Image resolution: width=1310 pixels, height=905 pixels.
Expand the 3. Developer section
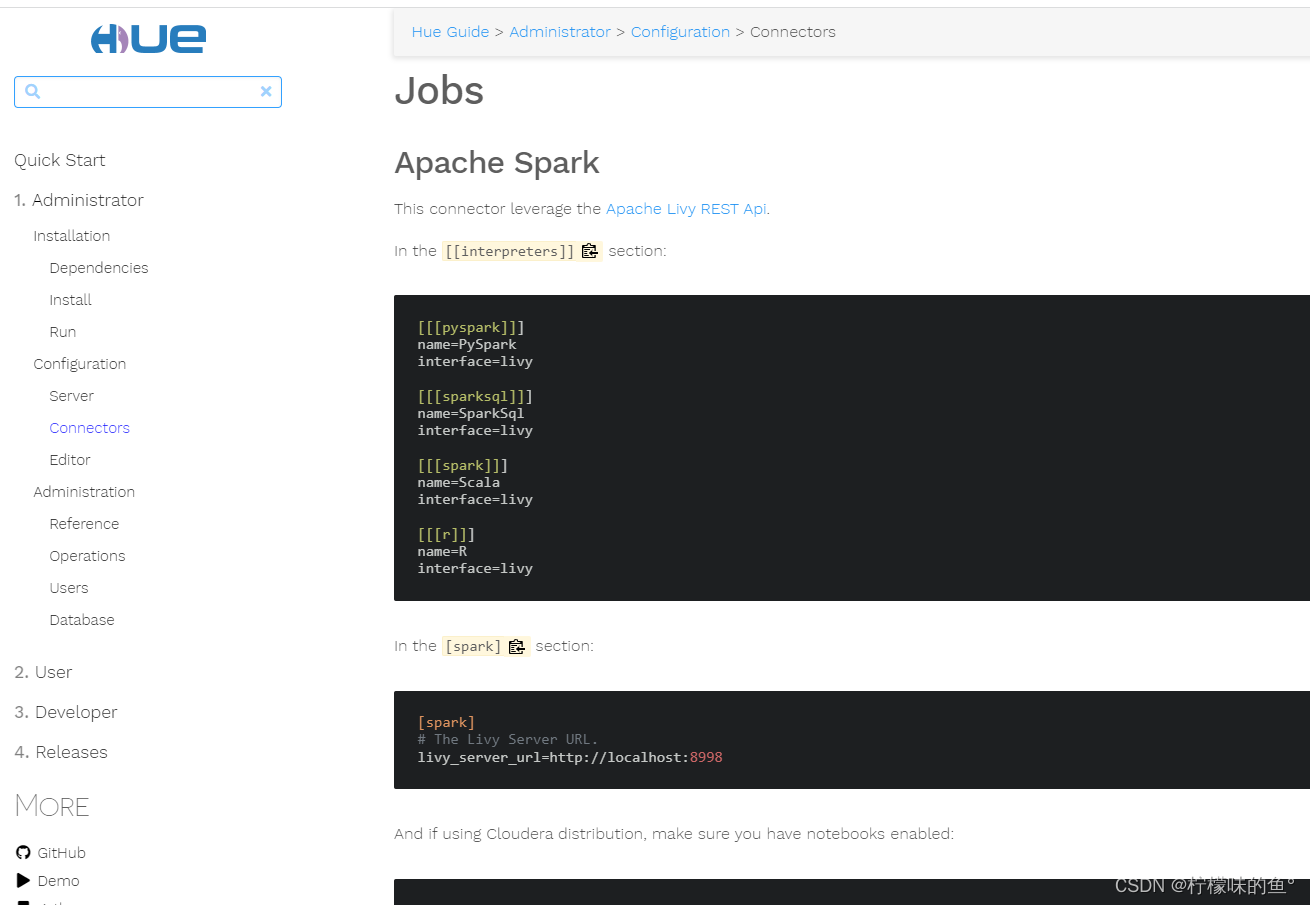[x=66, y=712]
